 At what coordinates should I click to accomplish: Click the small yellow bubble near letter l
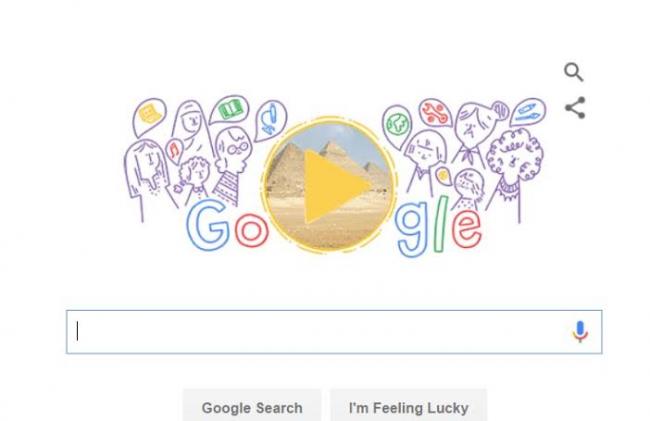click(444, 176)
